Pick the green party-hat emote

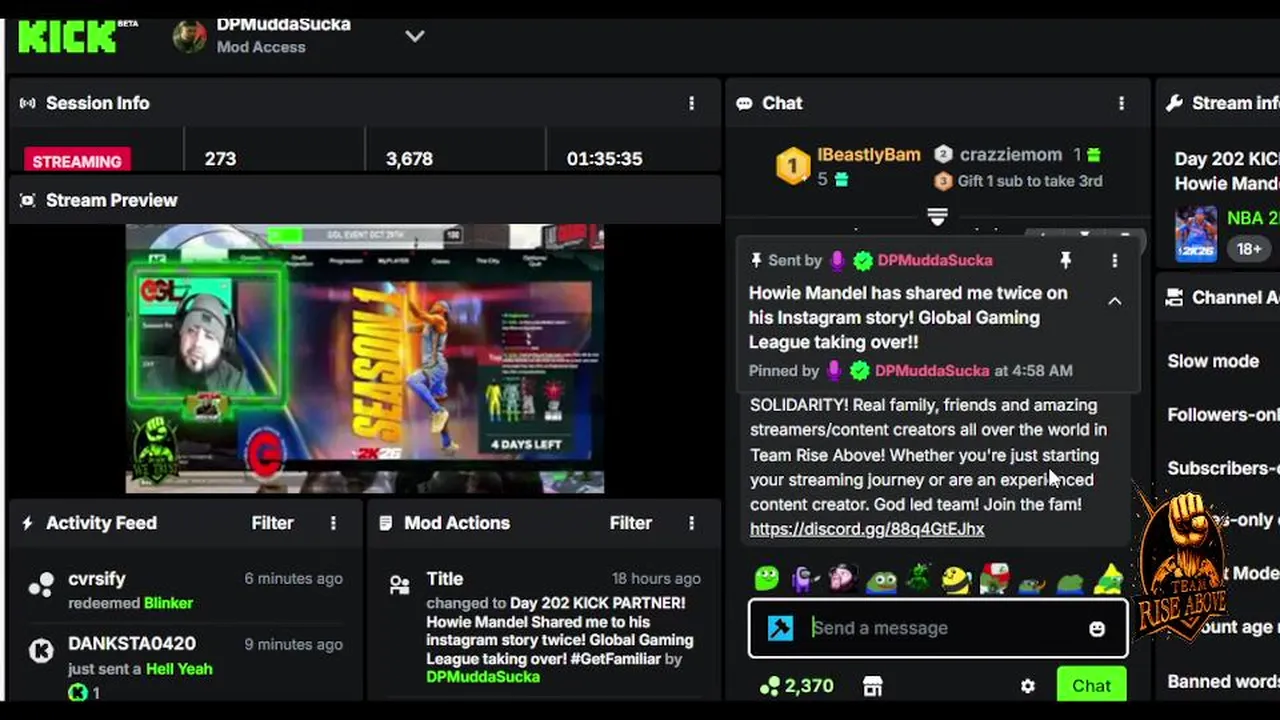tap(1108, 578)
